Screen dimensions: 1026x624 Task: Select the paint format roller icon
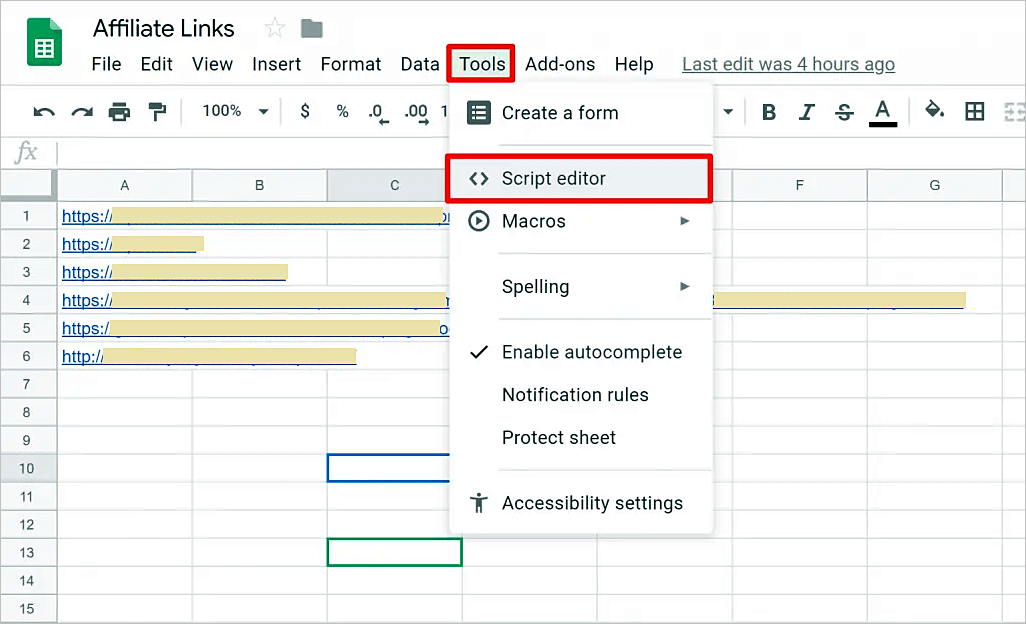(x=157, y=112)
